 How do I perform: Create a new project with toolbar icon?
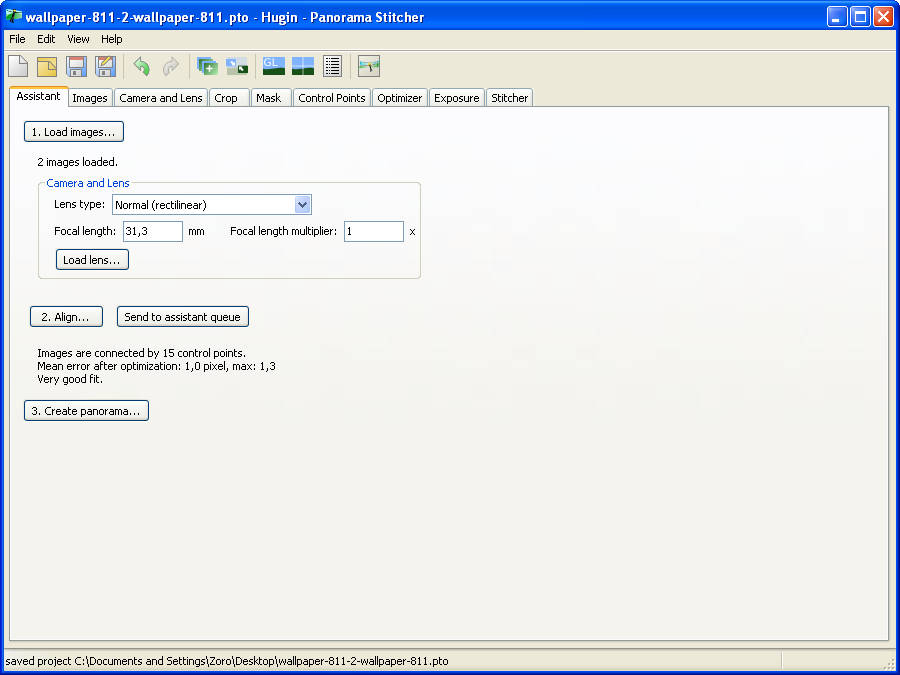pyautogui.click(x=18, y=66)
